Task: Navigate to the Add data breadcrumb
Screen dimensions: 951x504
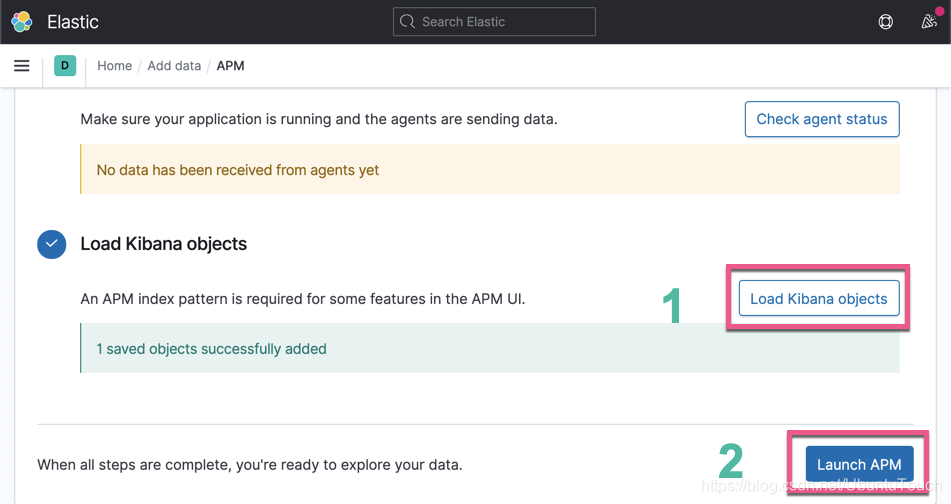Action: click(174, 66)
